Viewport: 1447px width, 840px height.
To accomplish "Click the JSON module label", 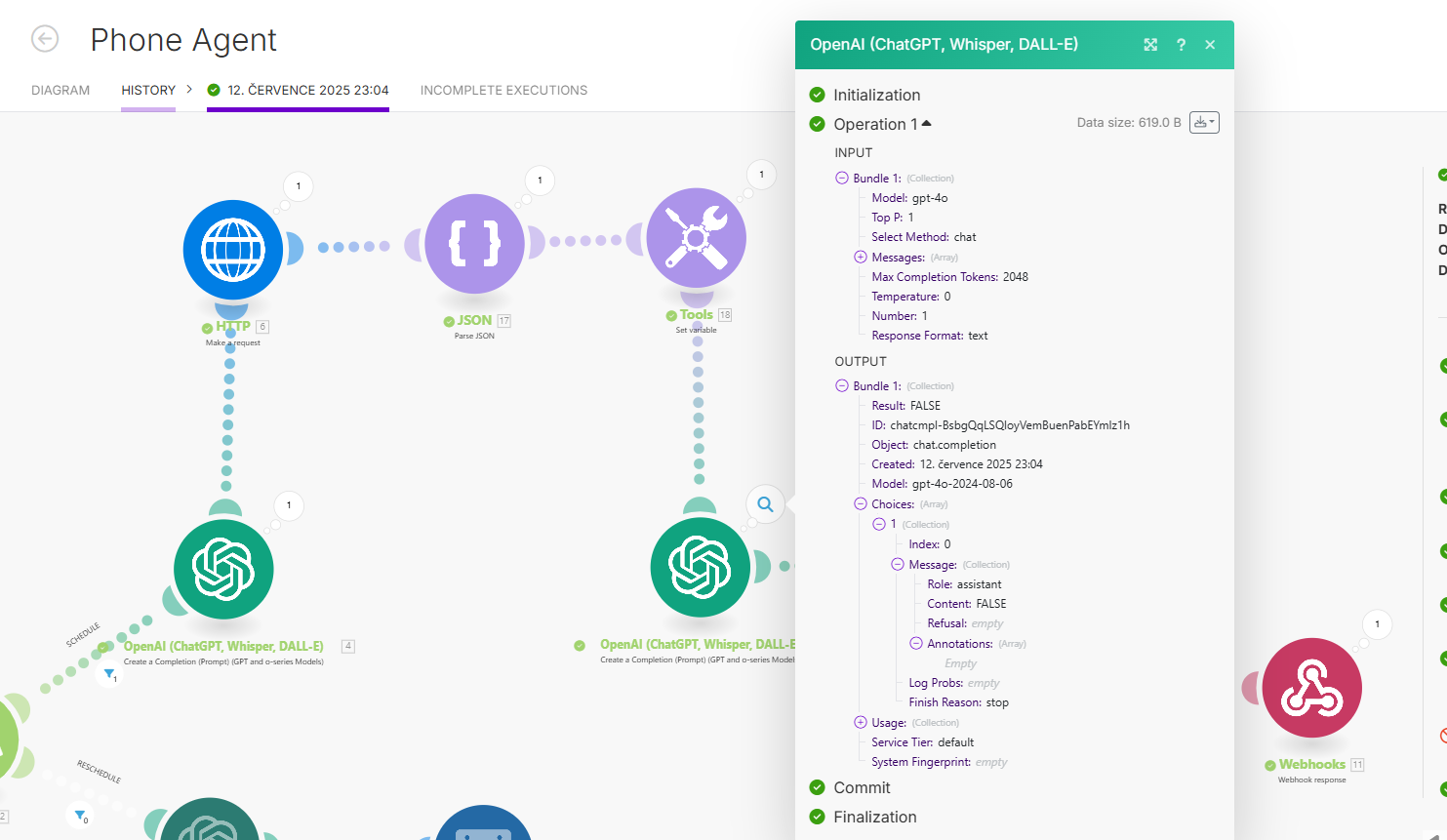I will click(474, 320).
